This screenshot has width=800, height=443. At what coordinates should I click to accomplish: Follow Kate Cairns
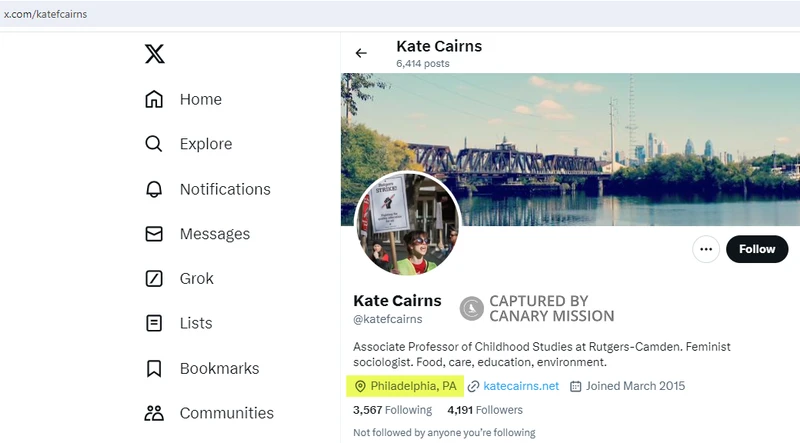pos(757,249)
